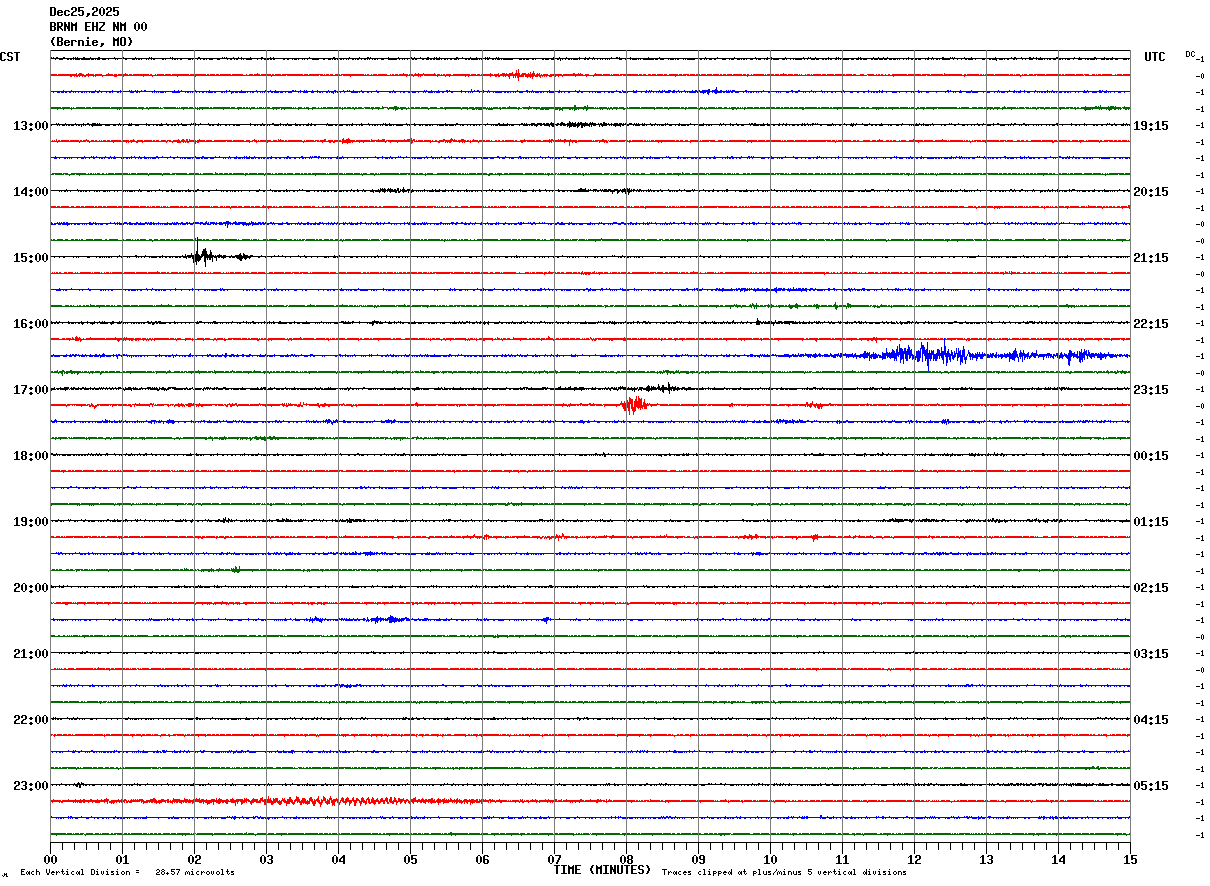Click the 03:15 UTC time label
The image size is (1210, 886).
click(x=1151, y=654)
